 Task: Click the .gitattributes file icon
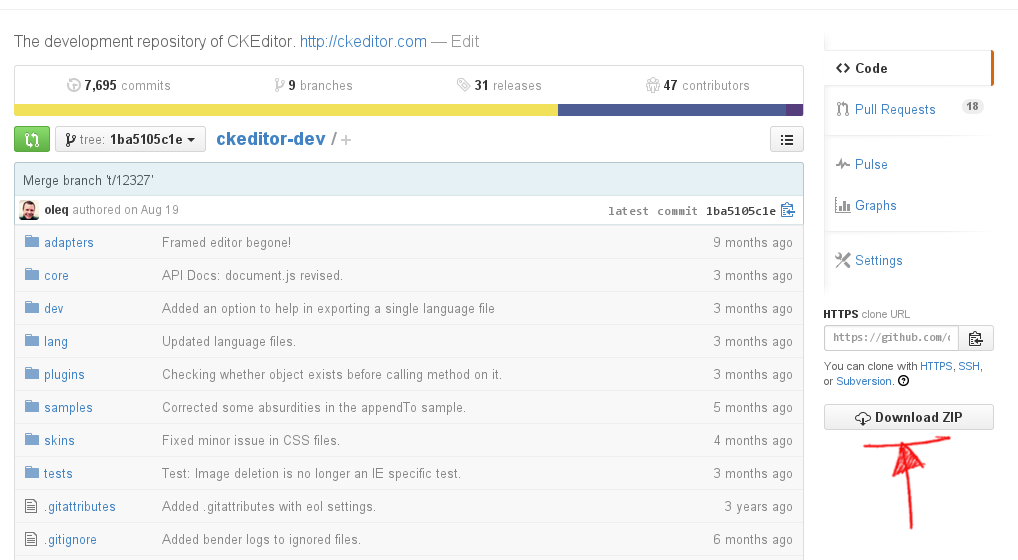31,505
